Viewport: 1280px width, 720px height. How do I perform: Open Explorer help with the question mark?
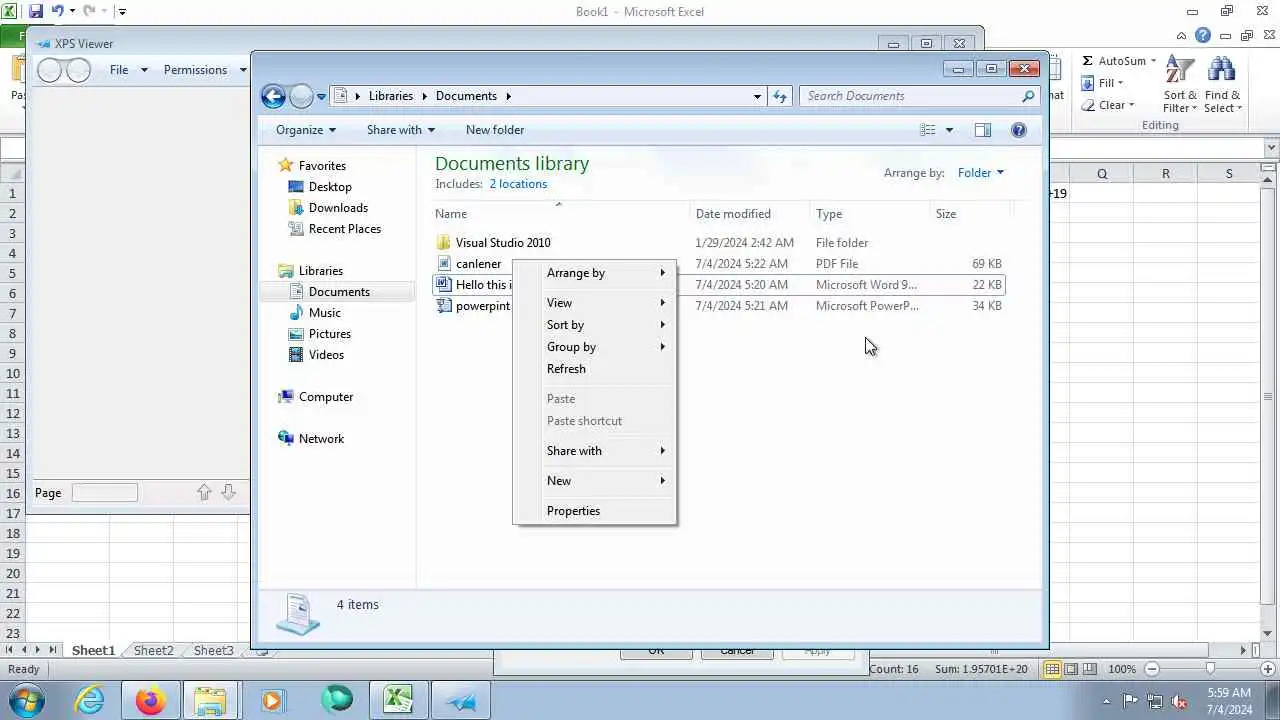1018,130
